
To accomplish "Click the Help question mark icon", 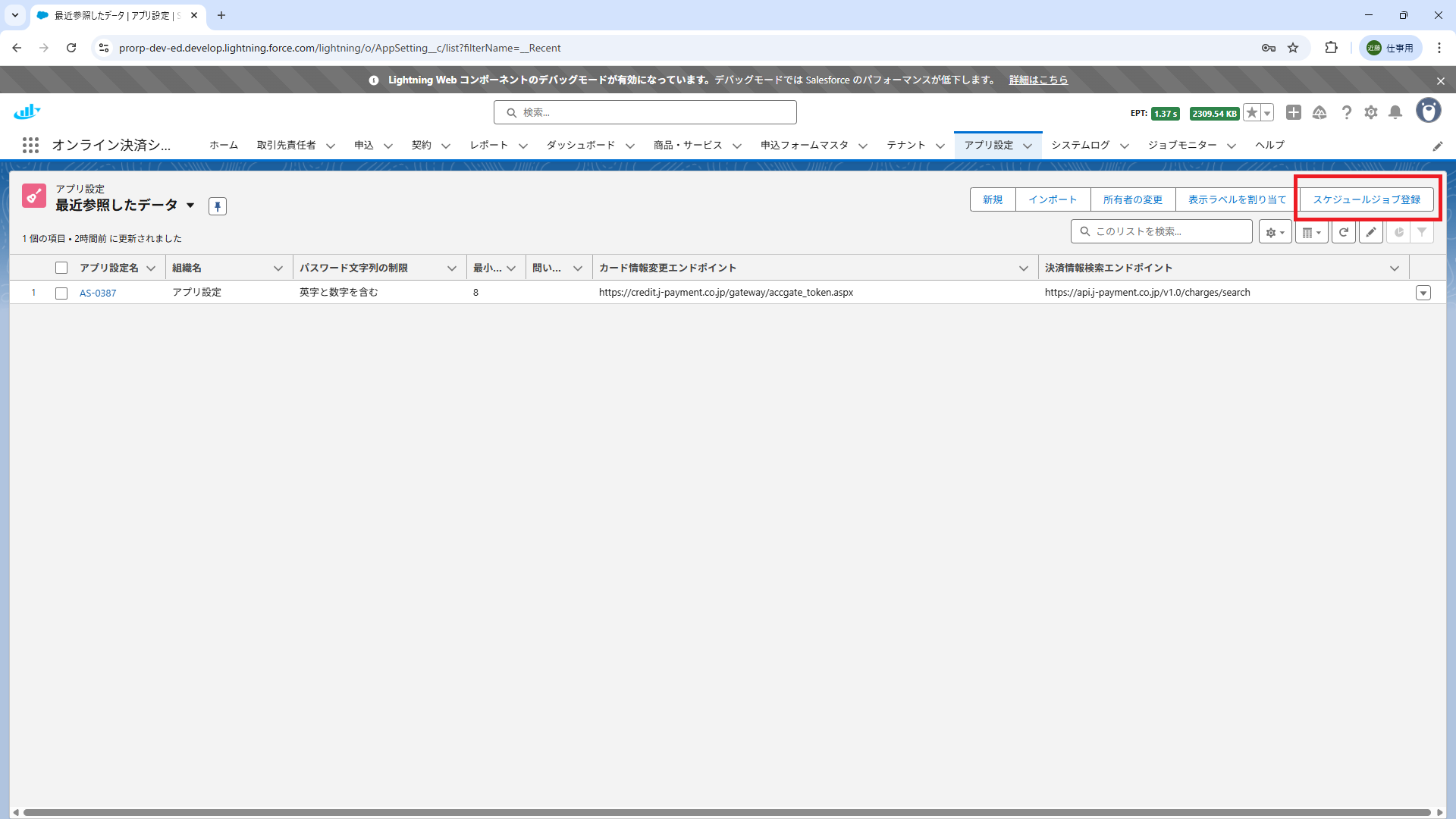I will [x=1346, y=112].
